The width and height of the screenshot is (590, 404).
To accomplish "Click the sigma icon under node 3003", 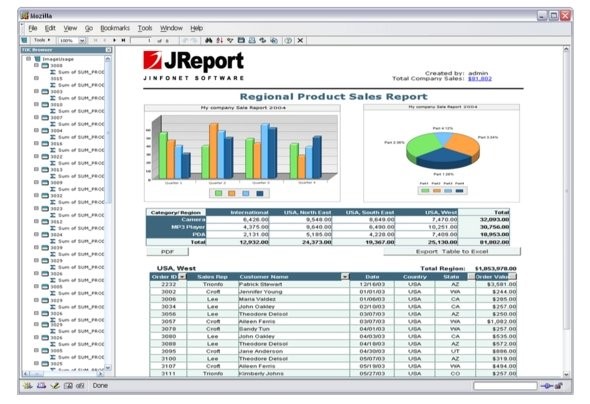I will tap(53, 98).
